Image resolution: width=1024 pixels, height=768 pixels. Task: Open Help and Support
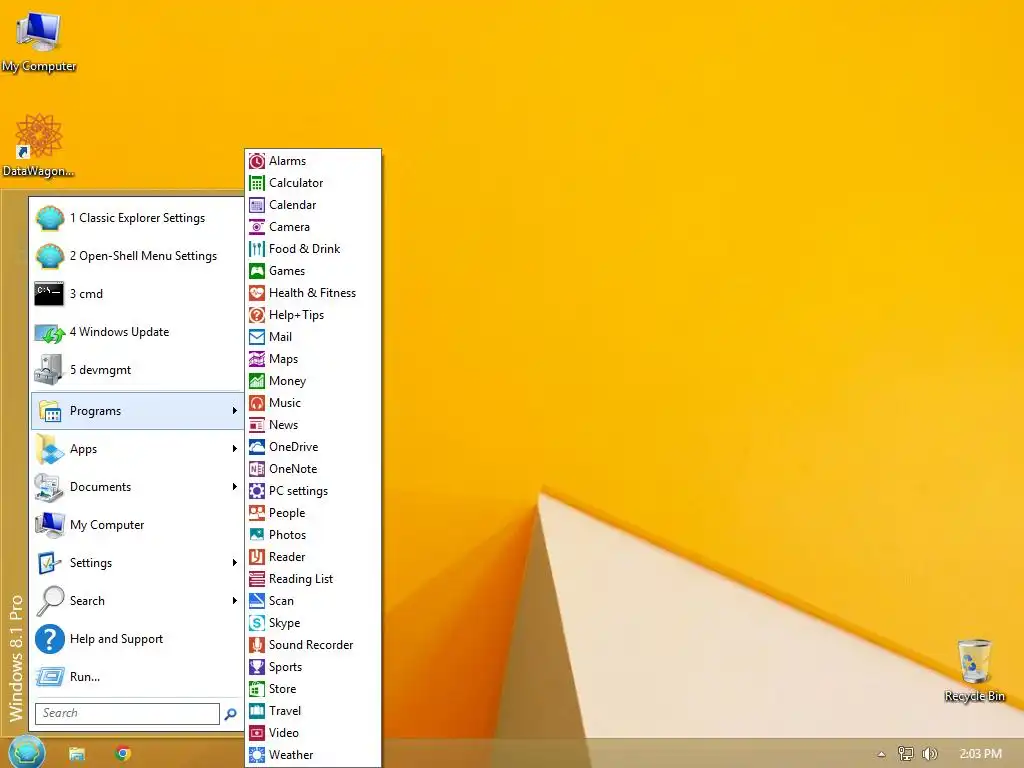(x=137, y=639)
